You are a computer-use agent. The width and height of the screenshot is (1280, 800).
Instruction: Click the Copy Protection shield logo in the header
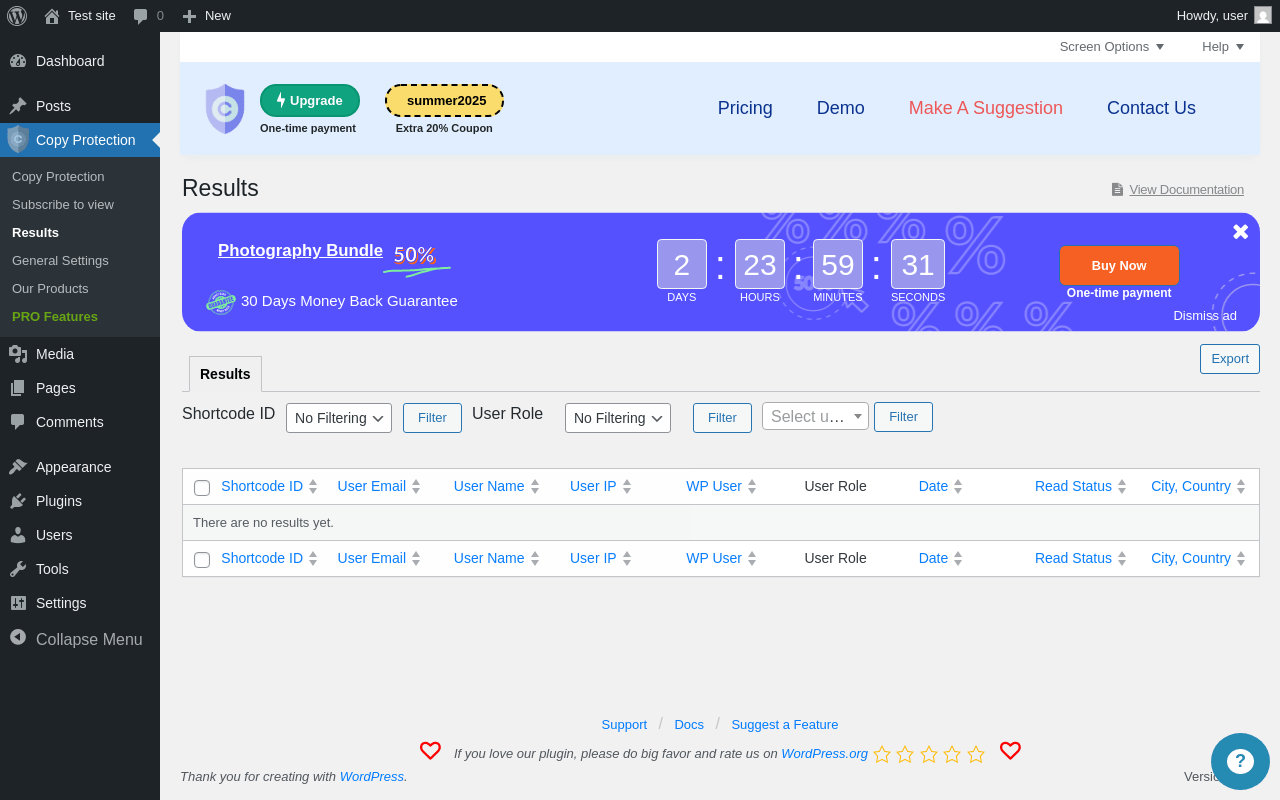point(225,108)
